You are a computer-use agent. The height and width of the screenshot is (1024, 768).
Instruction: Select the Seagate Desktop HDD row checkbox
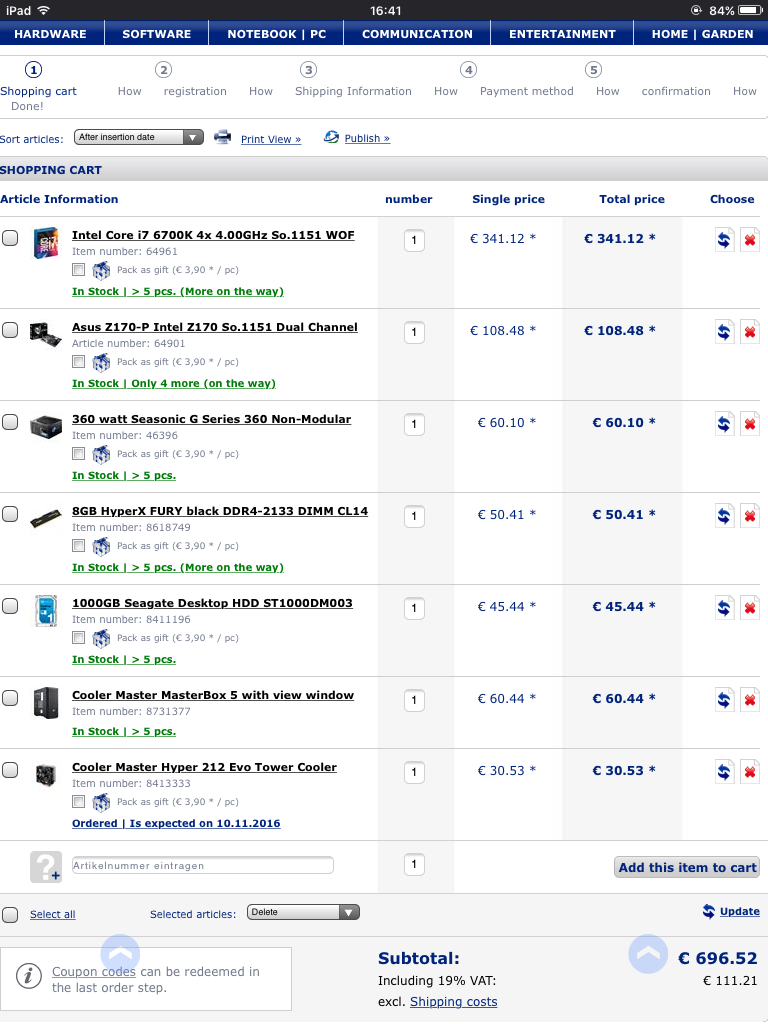tap(10, 606)
